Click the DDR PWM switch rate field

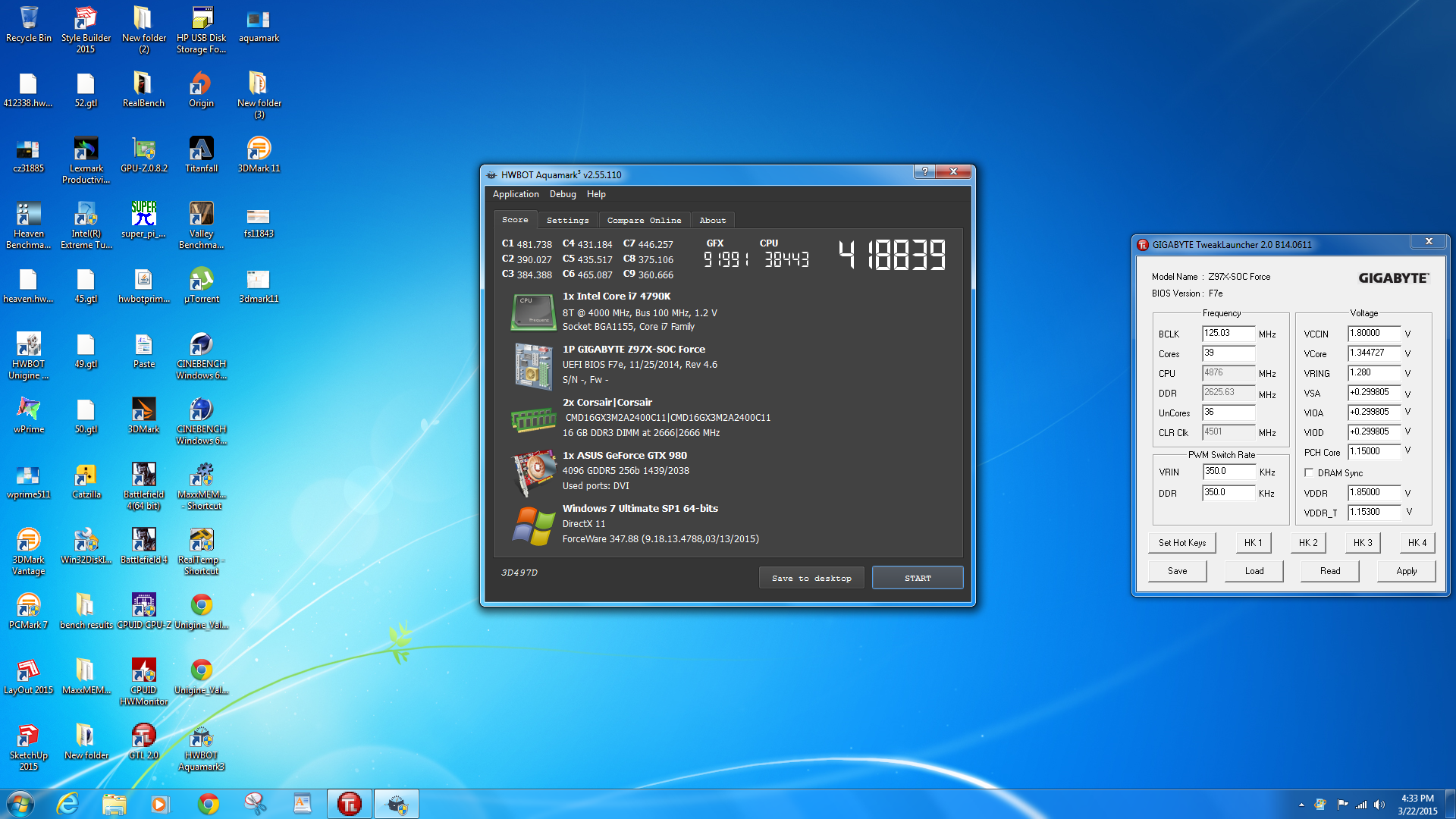[x=1228, y=492]
